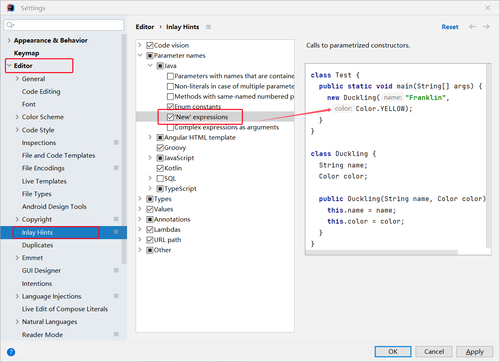The height and width of the screenshot is (362, 500).
Task: Select the Values row in hints tree
Action: (163, 209)
